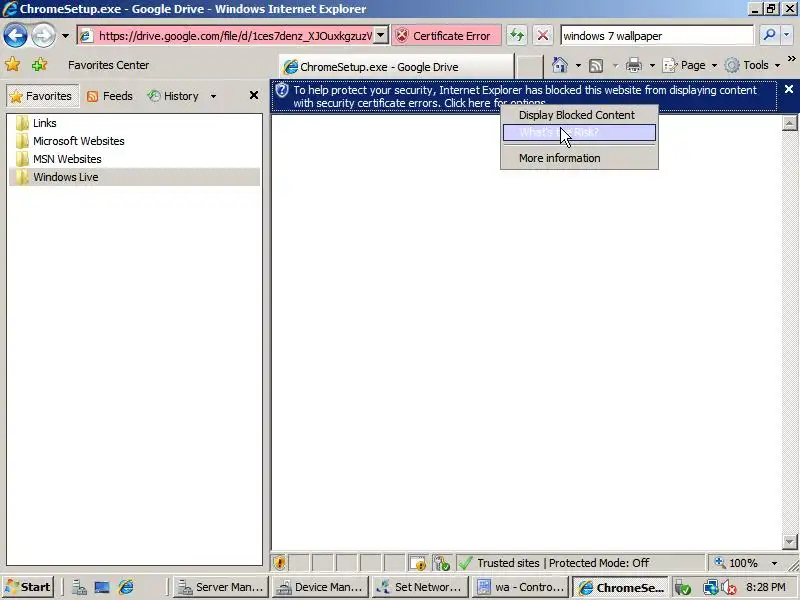This screenshot has width=800, height=600.
Task: Open the zoom level dropdown arrow
Action: point(774,563)
